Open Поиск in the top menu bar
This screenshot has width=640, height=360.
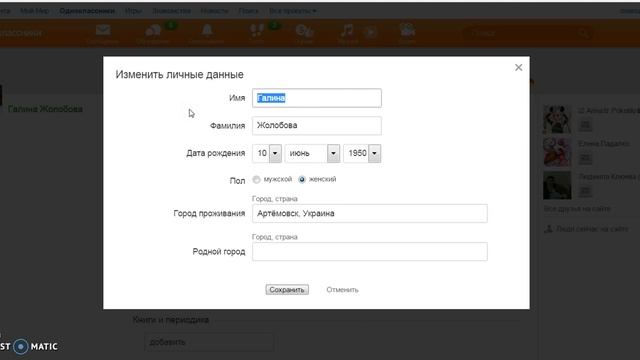coord(249,11)
